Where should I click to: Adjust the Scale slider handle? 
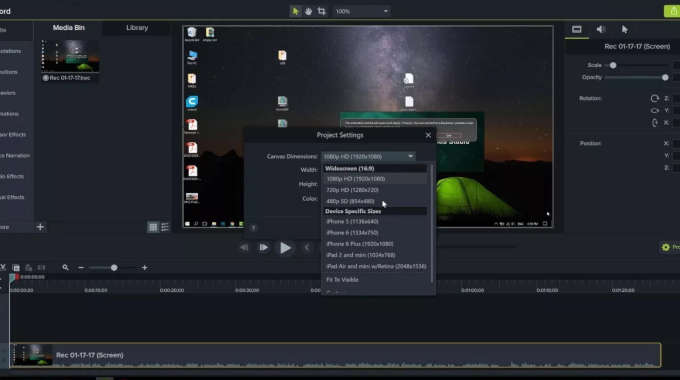(613, 66)
